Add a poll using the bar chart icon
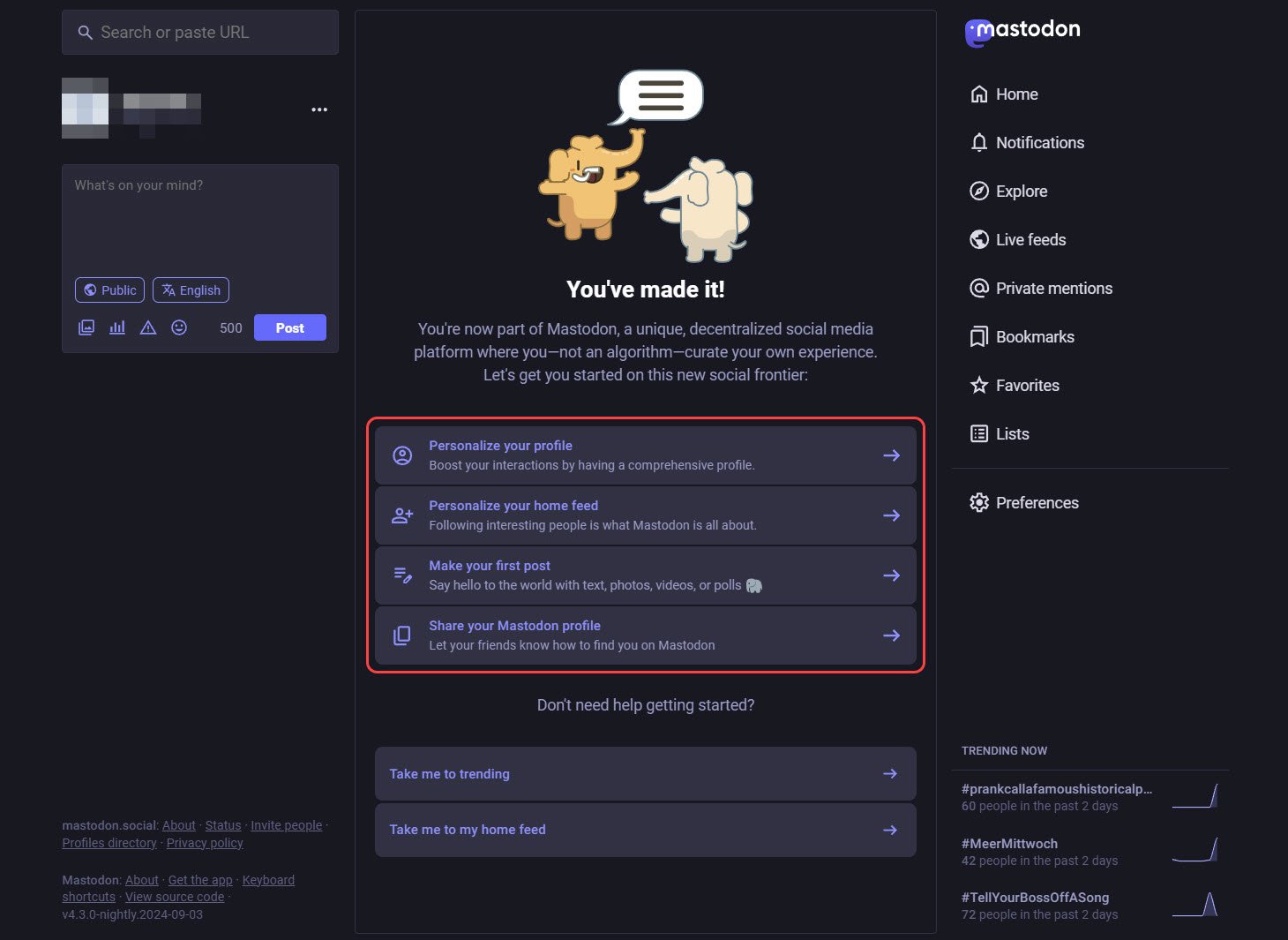1288x940 pixels. (117, 327)
